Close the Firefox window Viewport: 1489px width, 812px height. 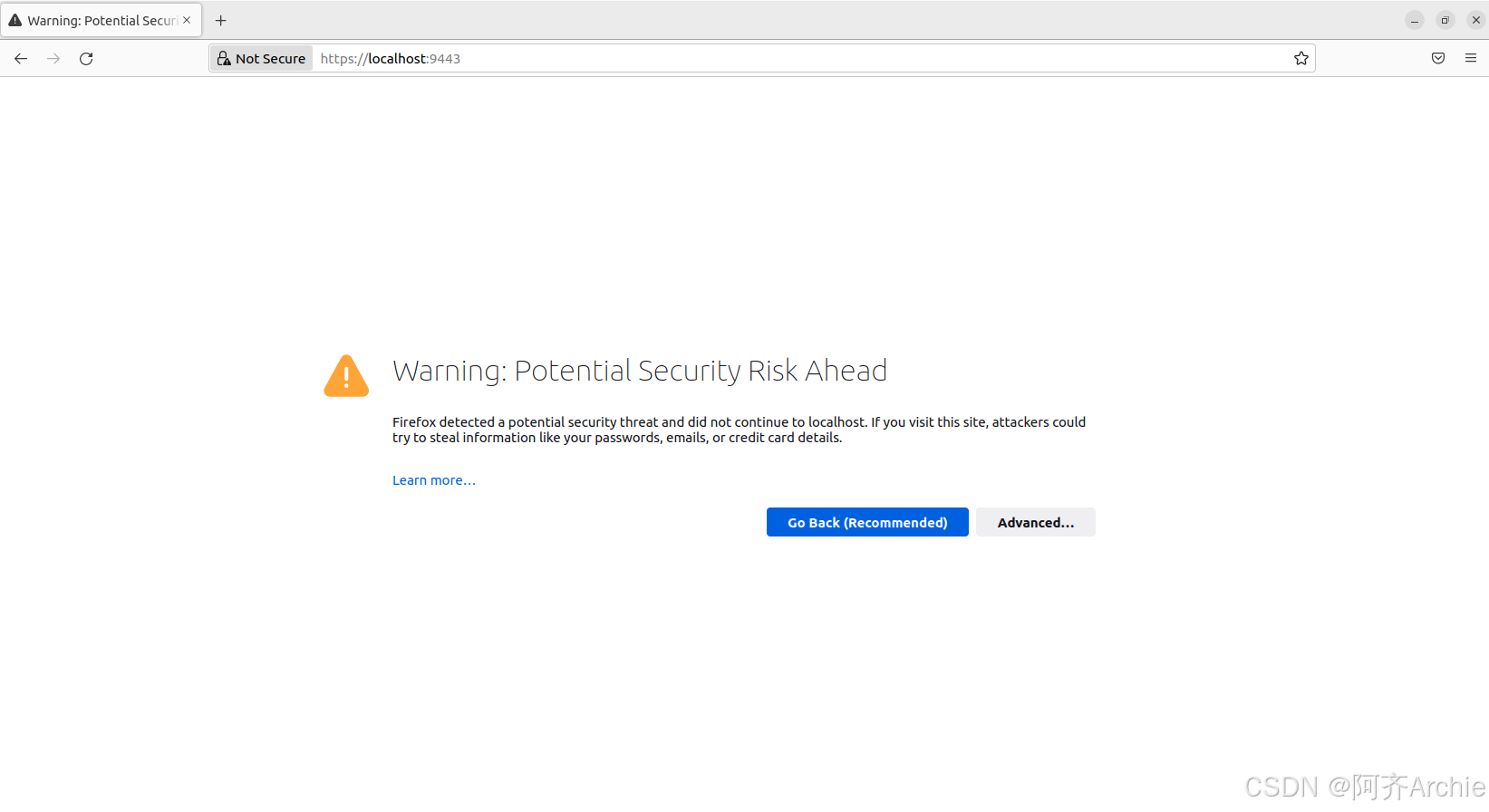[1476, 20]
